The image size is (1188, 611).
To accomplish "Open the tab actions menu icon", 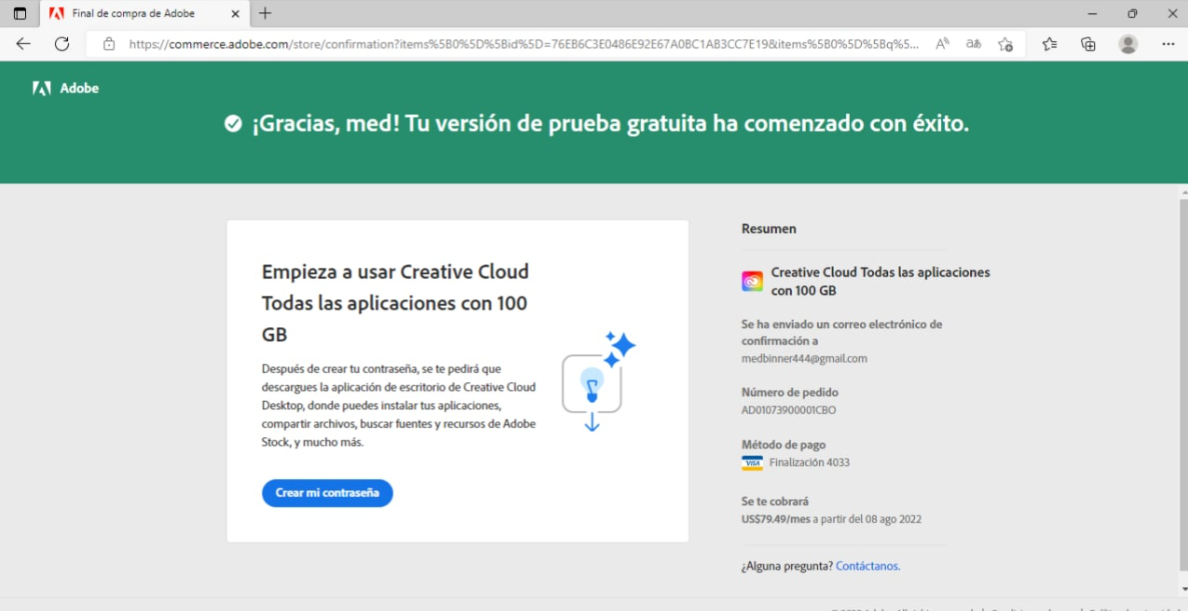I will point(20,14).
